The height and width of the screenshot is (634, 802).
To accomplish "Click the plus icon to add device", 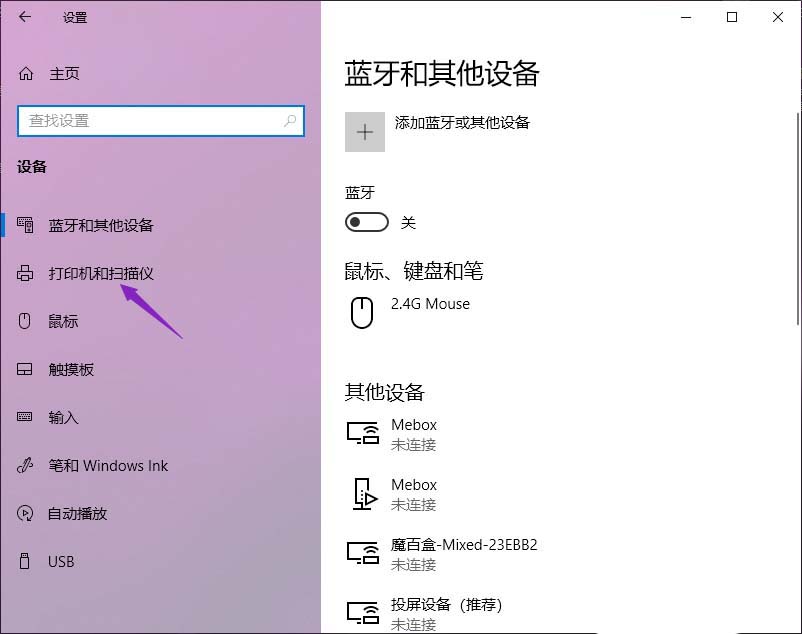I will tap(365, 132).
